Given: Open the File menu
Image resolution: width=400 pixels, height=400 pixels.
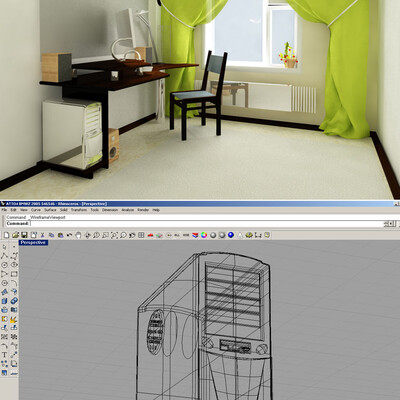Looking at the screenshot, I should (4, 210).
